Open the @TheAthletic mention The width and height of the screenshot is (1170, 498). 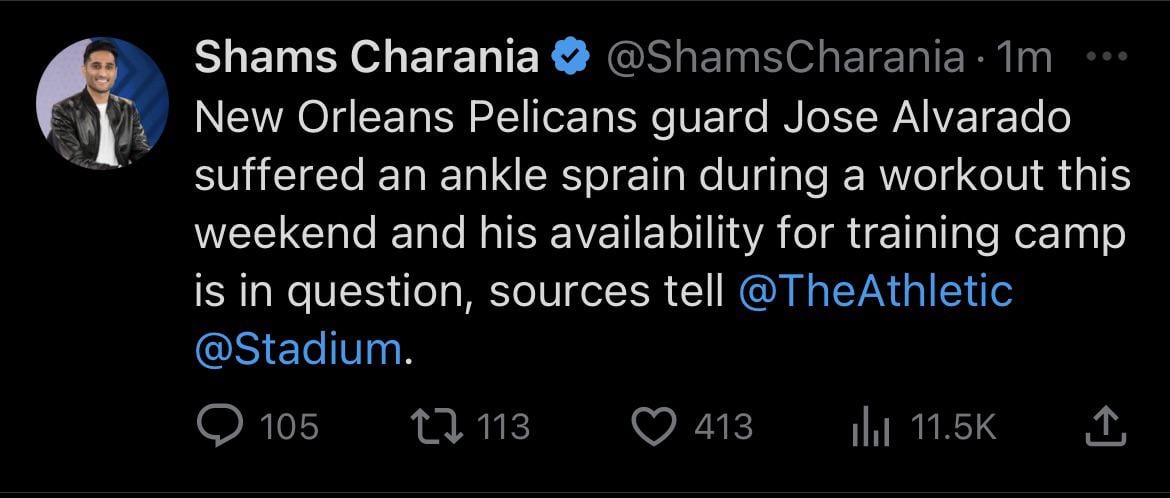[874, 290]
